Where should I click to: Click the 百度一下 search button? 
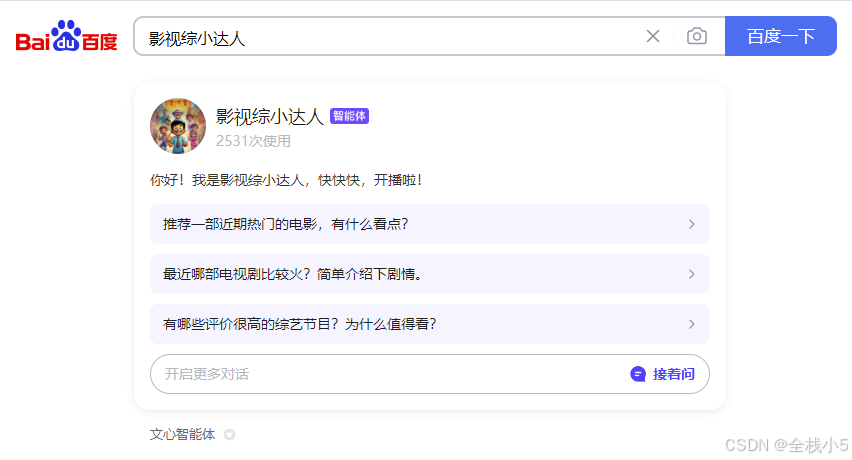[781, 36]
